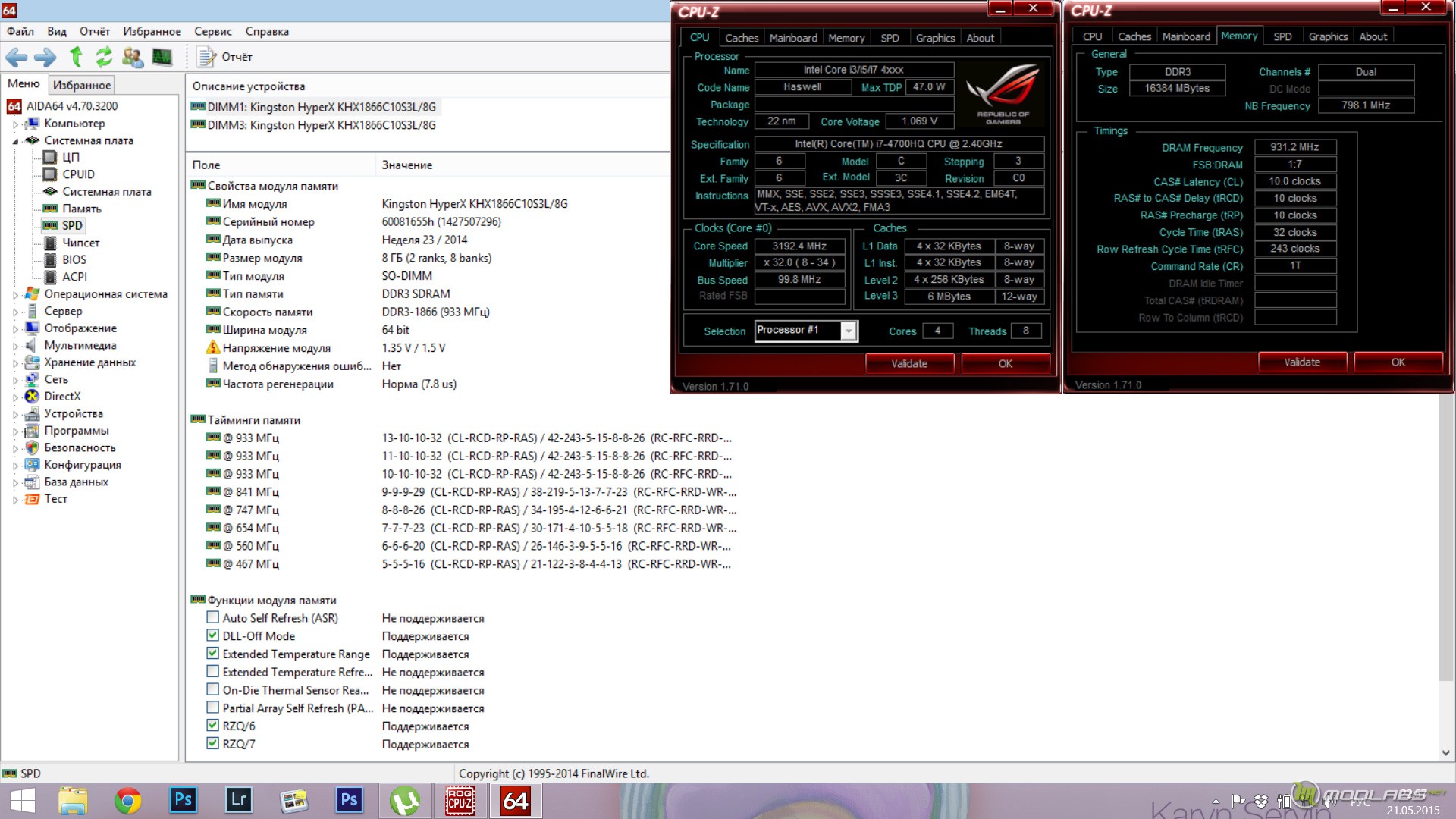
Task: Open Graphics tab in right CPU-Z window
Action: pos(1328,36)
